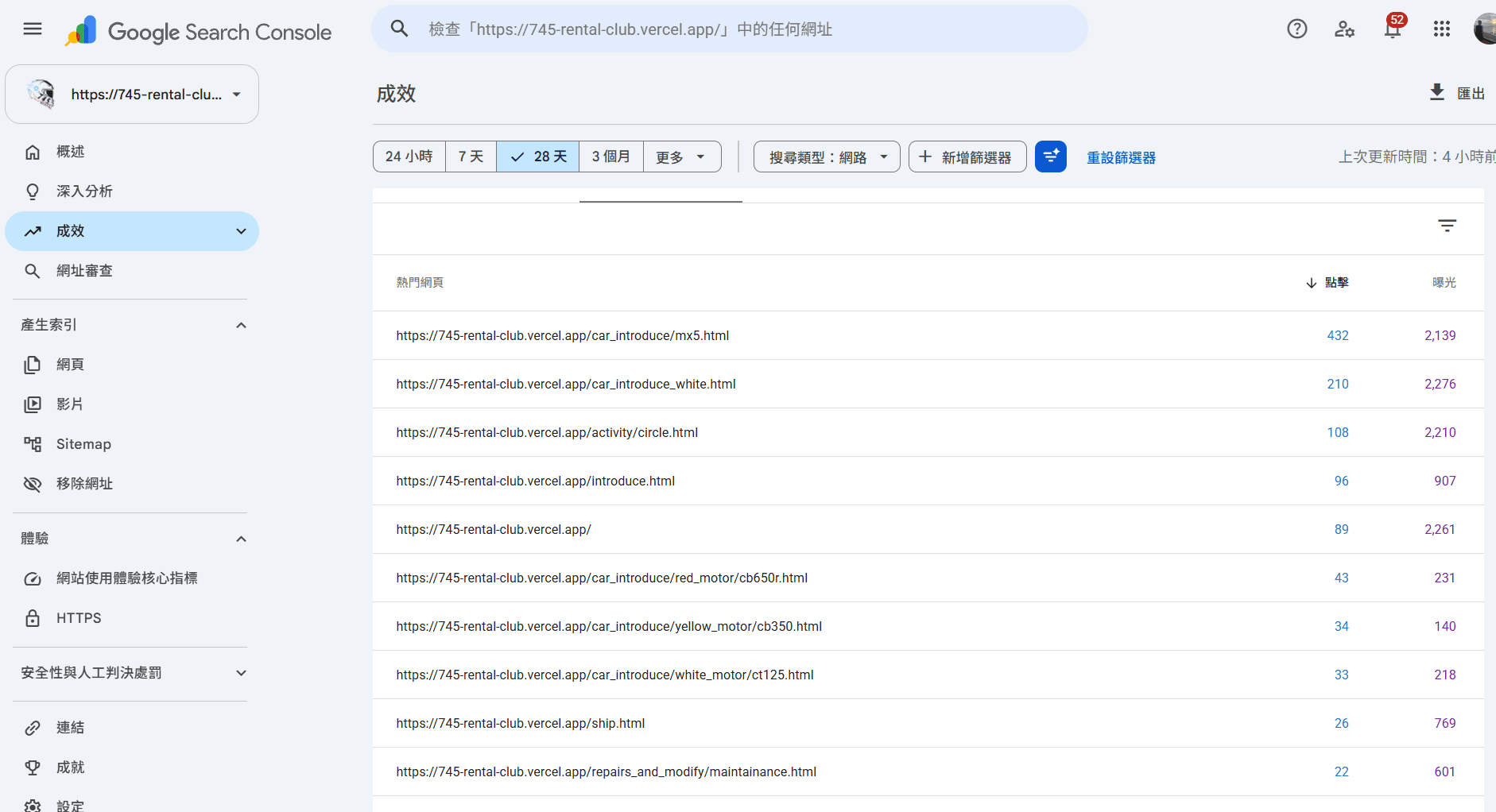Open the help question-mark icon
The height and width of the screenshot is (812, 1496).
point(1297,29)
